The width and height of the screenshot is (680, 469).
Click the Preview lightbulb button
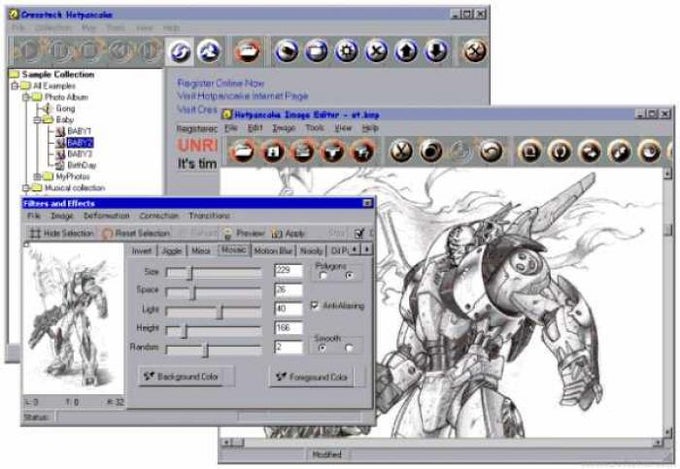(x=243, y=233)
